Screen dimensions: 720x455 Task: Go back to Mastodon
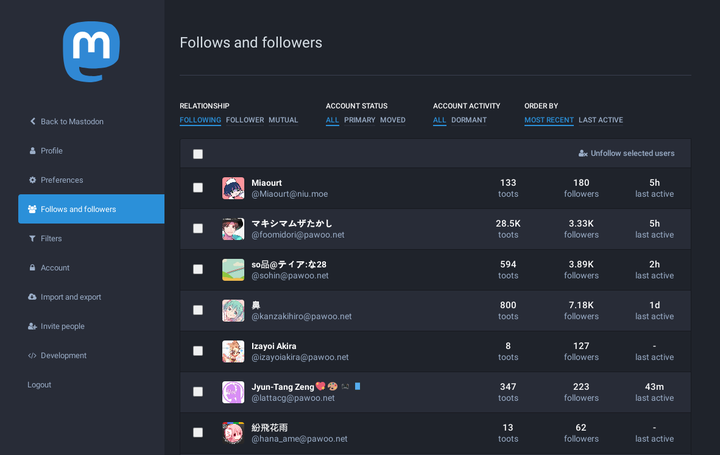[x=71, y=122]
